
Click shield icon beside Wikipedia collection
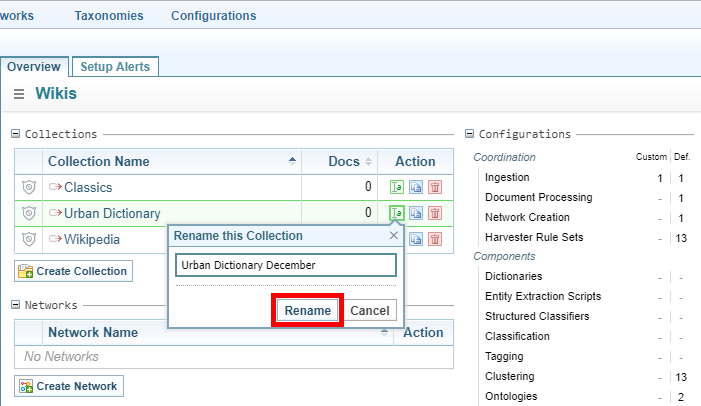pos(28,239)
